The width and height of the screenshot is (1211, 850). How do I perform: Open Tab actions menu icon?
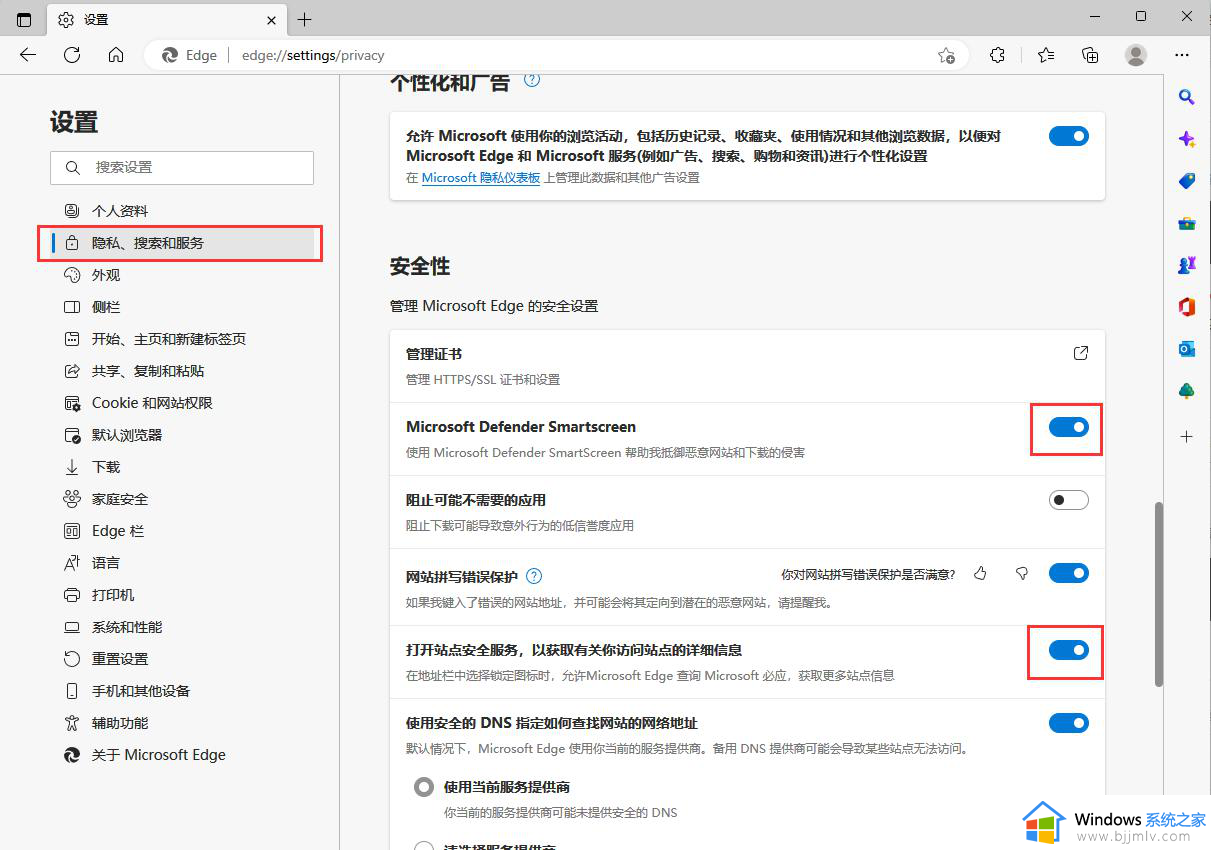pyautogui.click(x=24, y=19)
